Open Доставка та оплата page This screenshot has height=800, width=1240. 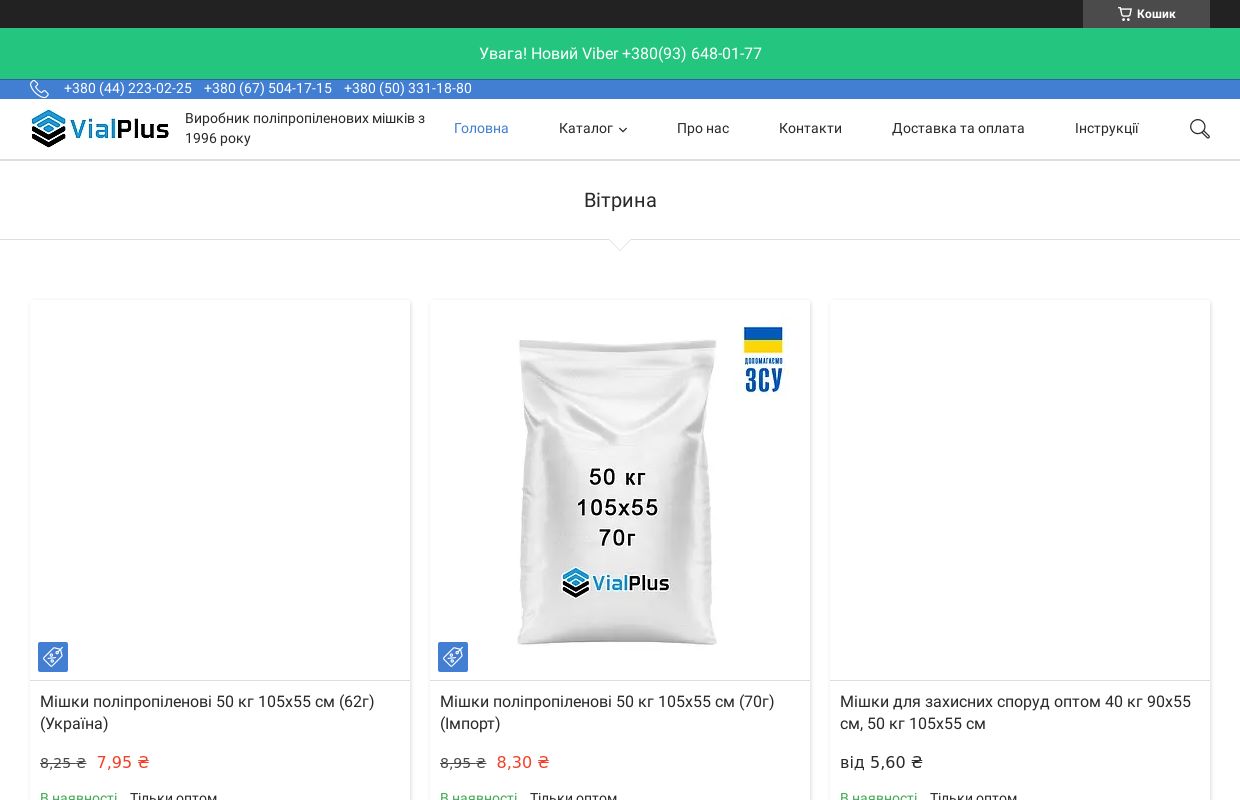[x=958, y=128]
